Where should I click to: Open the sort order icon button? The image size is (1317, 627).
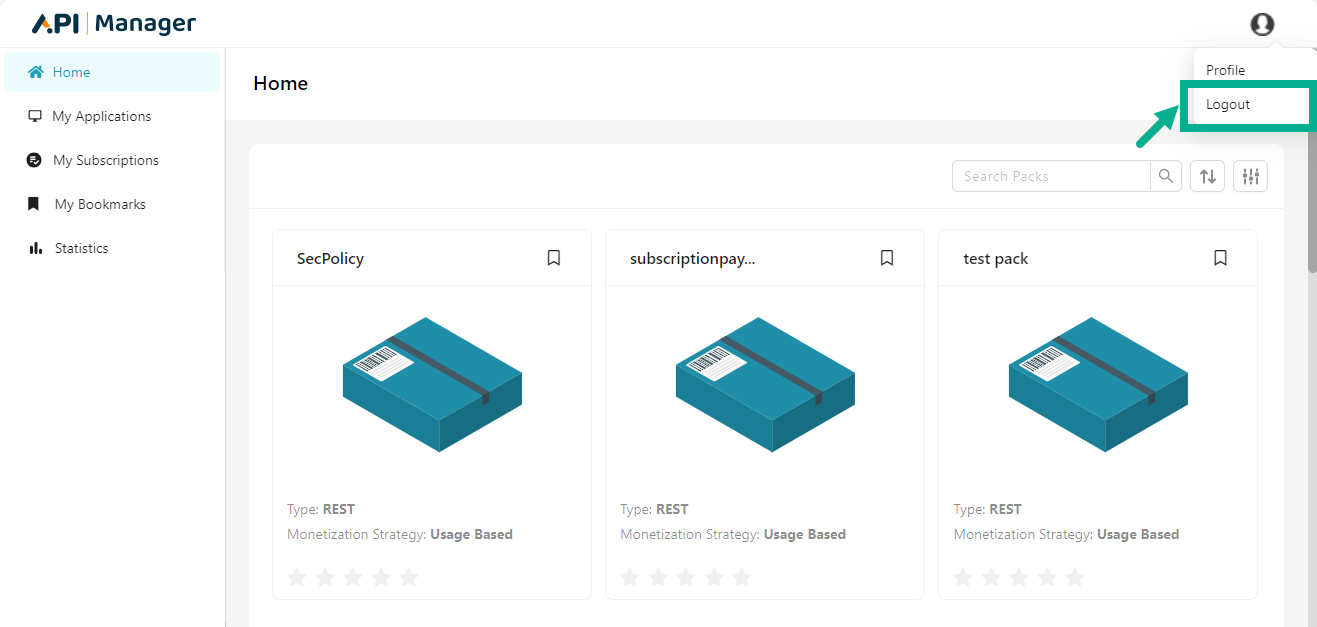click(1207, 176)
